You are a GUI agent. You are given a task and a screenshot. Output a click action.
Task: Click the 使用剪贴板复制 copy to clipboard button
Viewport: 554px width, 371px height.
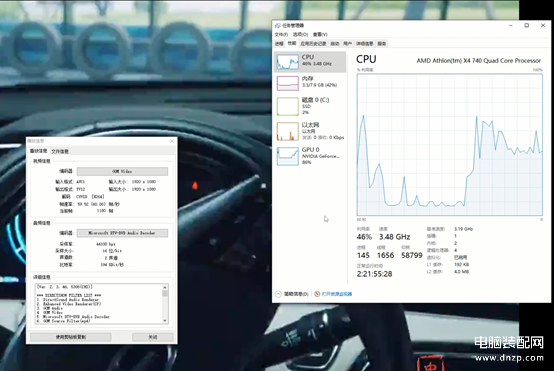[71, 337]
